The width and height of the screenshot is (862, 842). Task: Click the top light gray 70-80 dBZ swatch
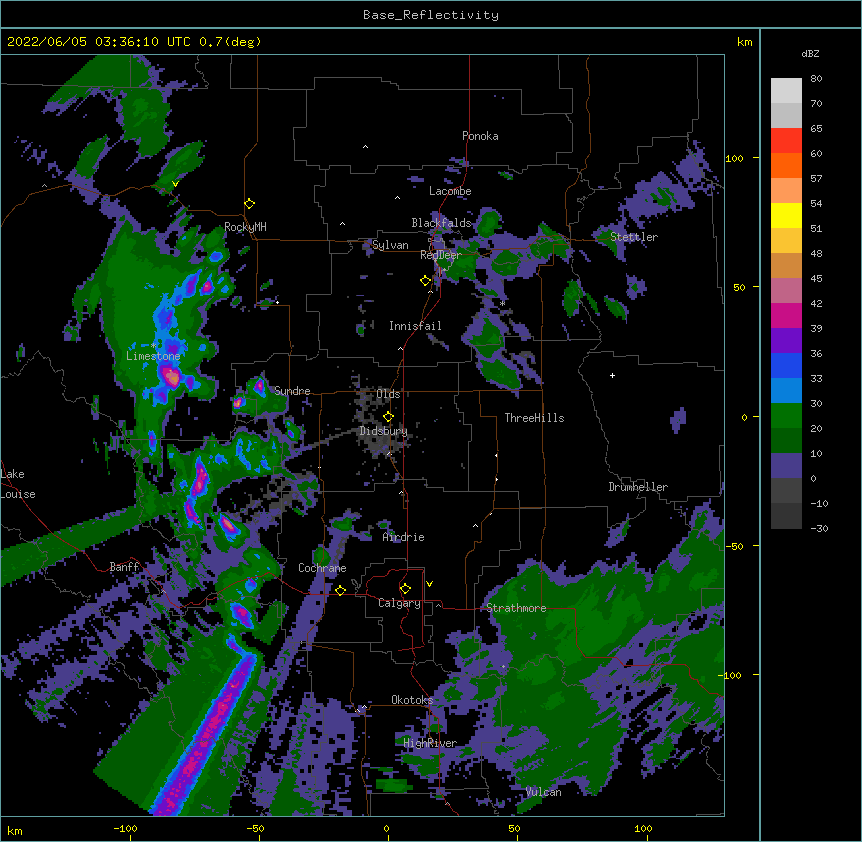tap(786, 91)
